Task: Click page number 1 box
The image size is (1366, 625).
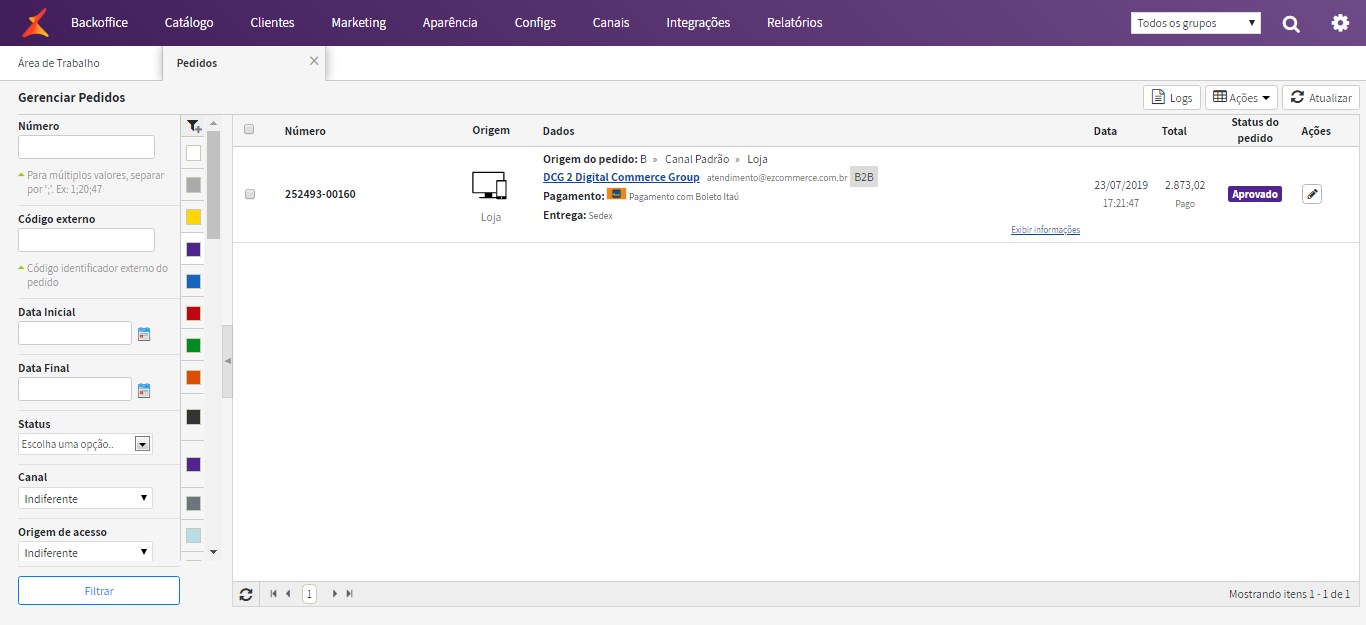Action: [x=309, y=594]
